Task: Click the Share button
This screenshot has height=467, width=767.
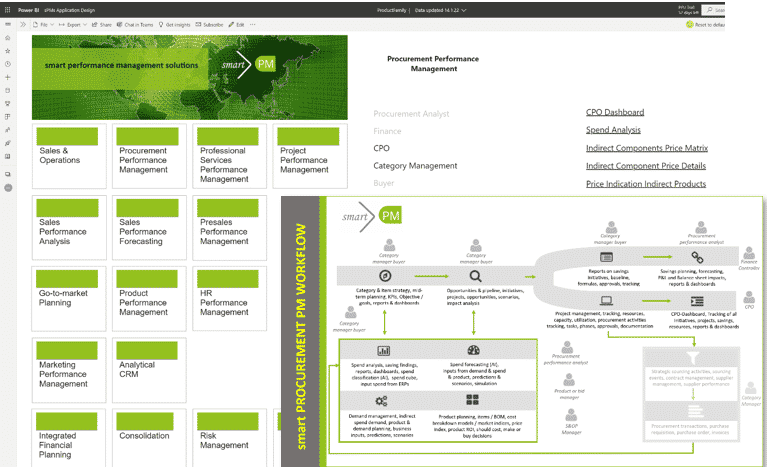Action: (102, 24)
